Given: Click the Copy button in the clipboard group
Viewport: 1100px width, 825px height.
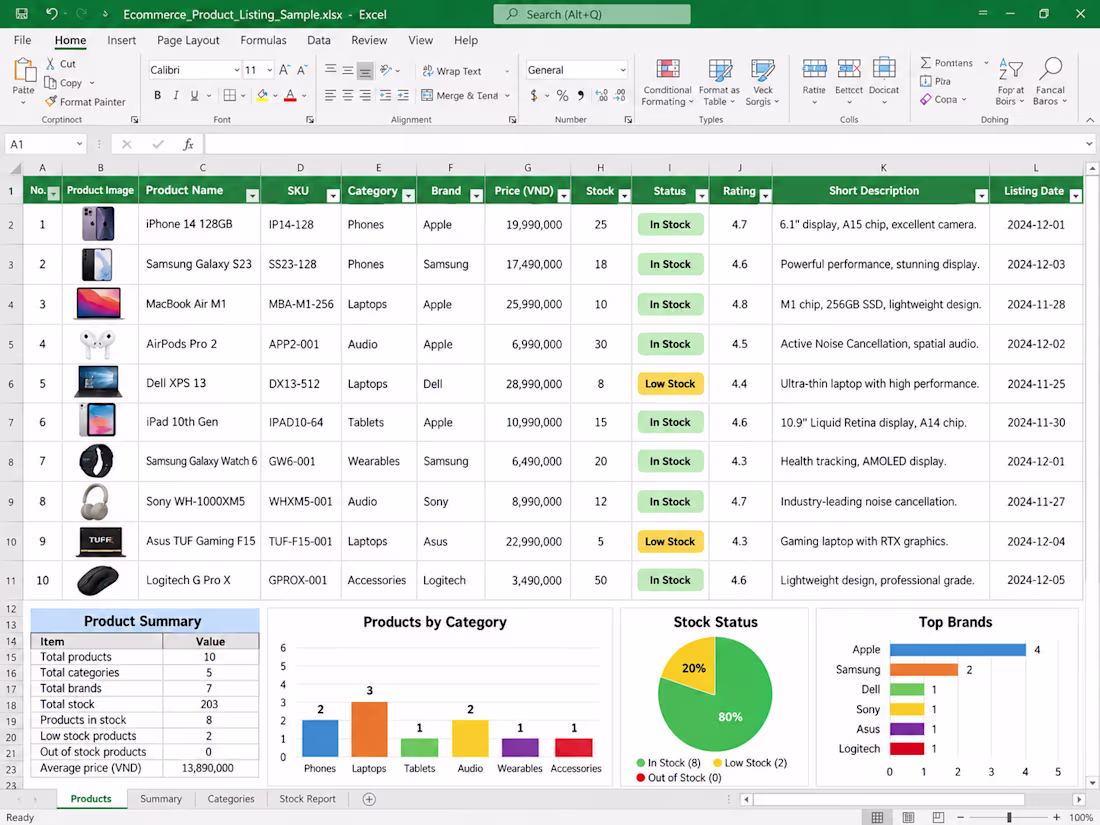Looking at the screenshot, I should click(63, 83).
